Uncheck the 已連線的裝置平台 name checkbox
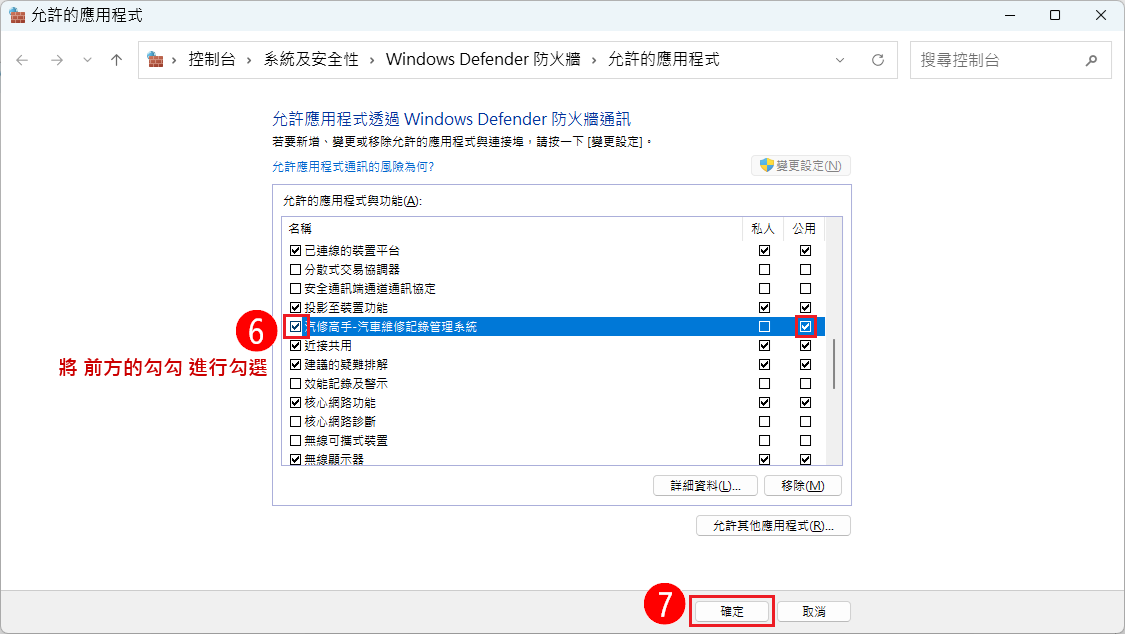The height and width of the screenshot is (634, 1125). 295,250
